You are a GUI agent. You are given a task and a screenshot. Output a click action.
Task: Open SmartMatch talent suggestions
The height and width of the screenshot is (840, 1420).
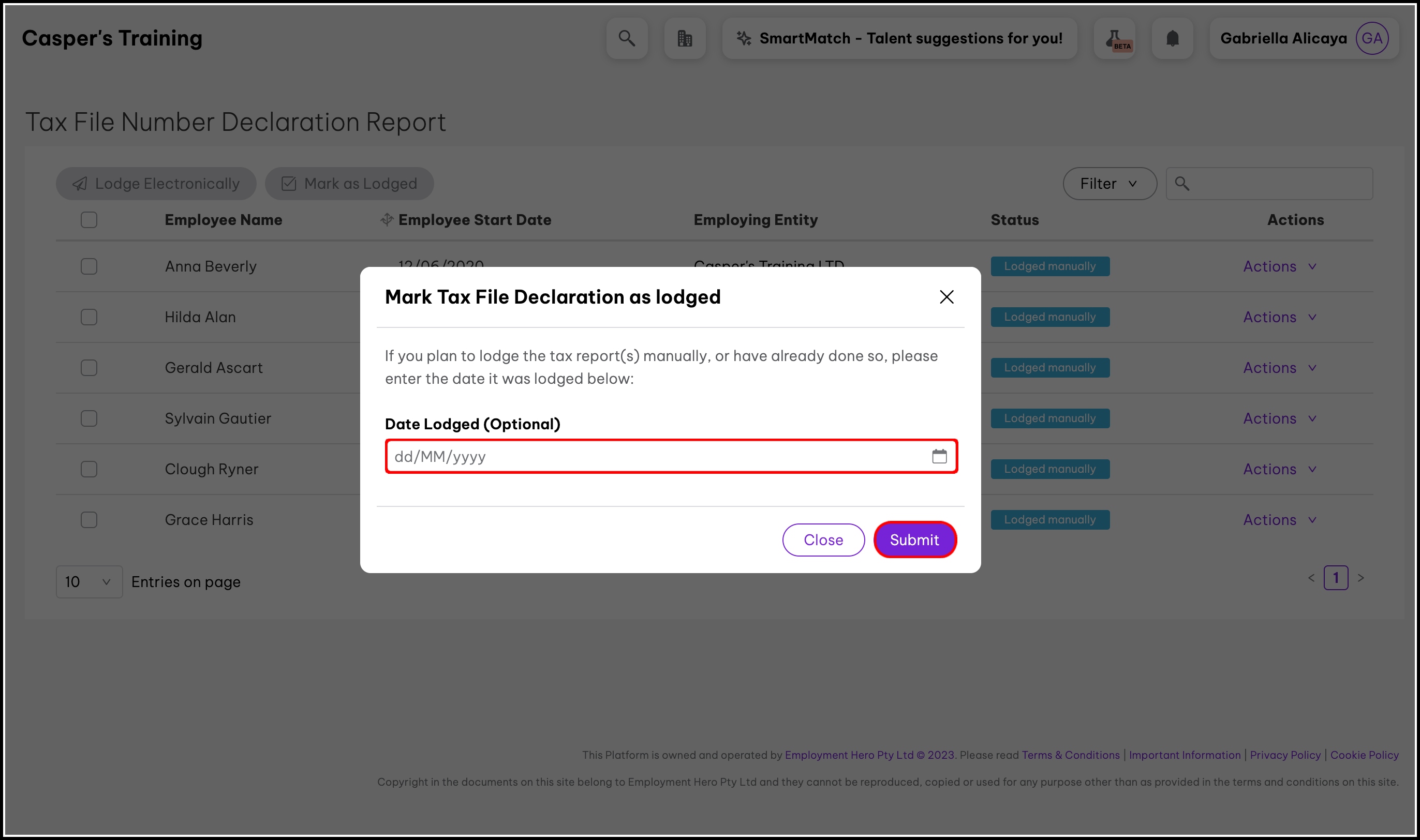point(899,38)
